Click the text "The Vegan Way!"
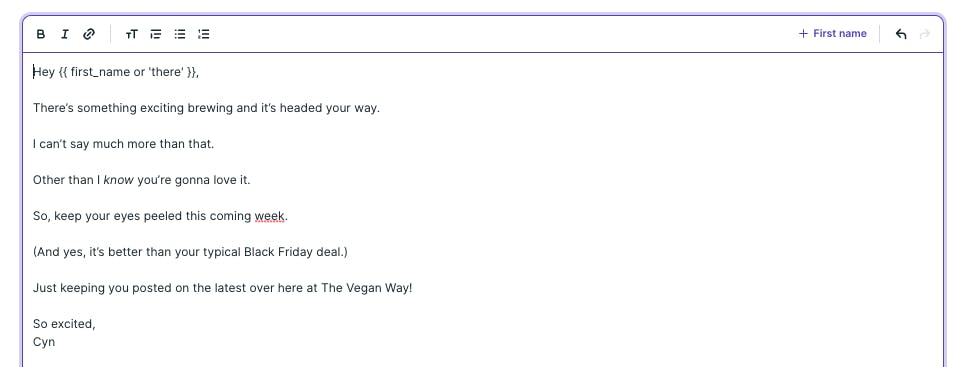 pos(367,288)
